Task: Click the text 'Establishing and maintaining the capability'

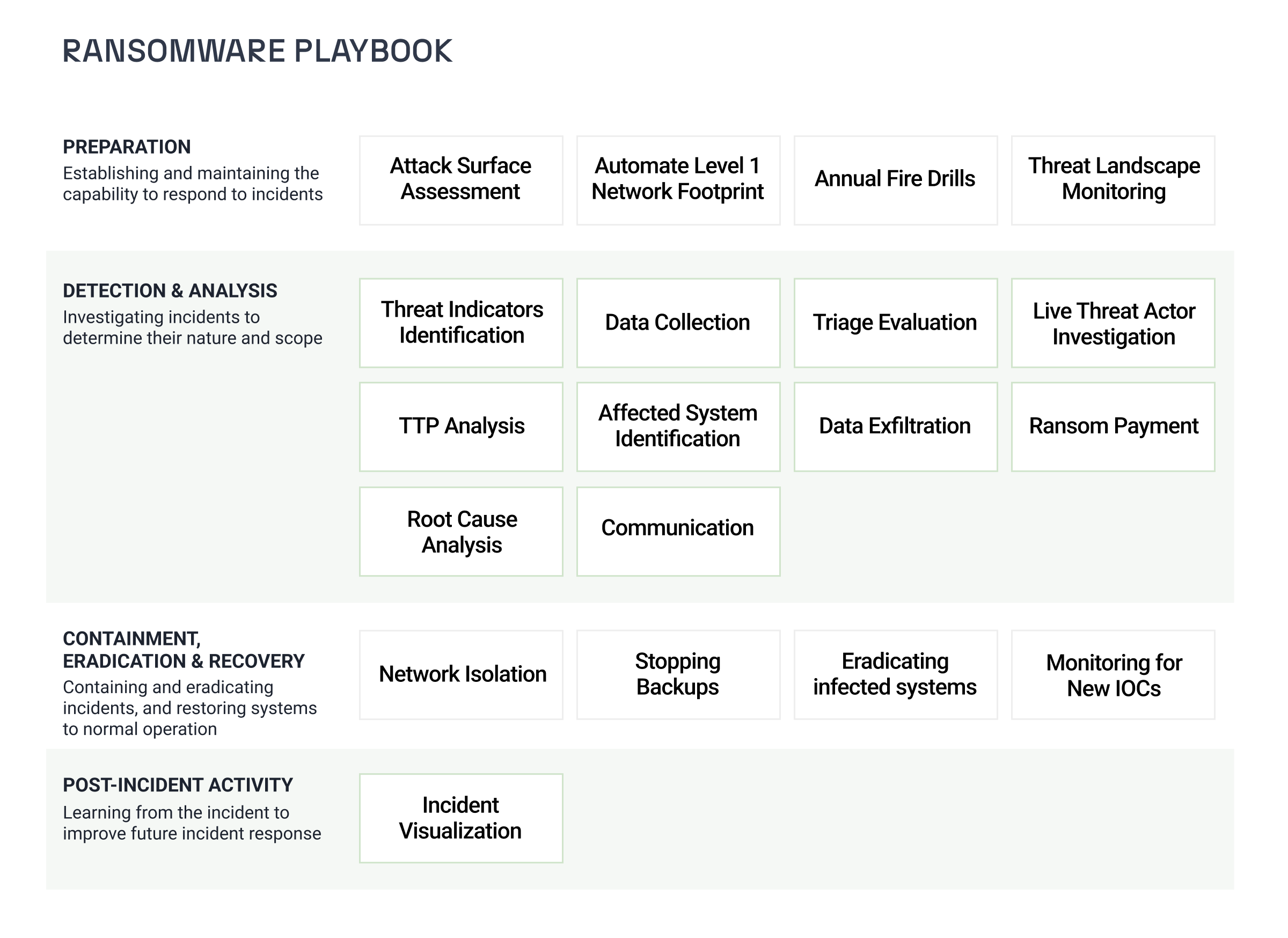Action: pos(193,184)
